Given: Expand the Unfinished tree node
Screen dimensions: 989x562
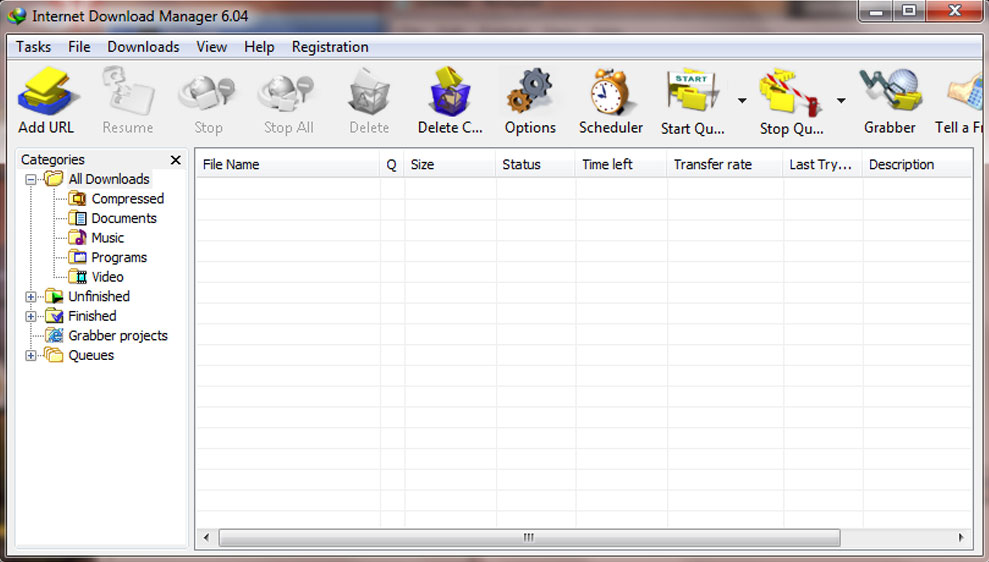Looking at the screenshot, I should coord(30,296).
